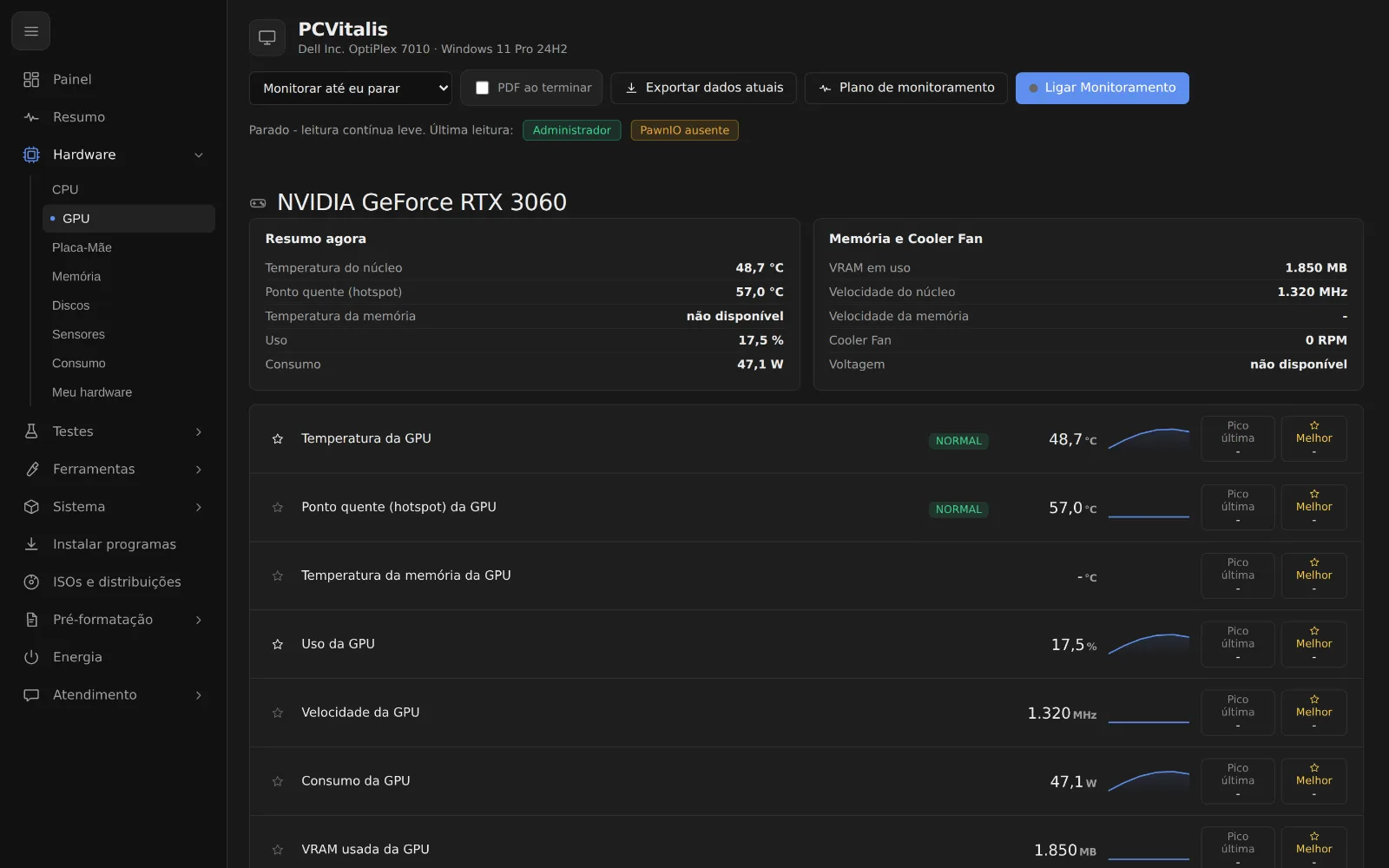Click the Resumo pulse icon

tap(31, 117)
